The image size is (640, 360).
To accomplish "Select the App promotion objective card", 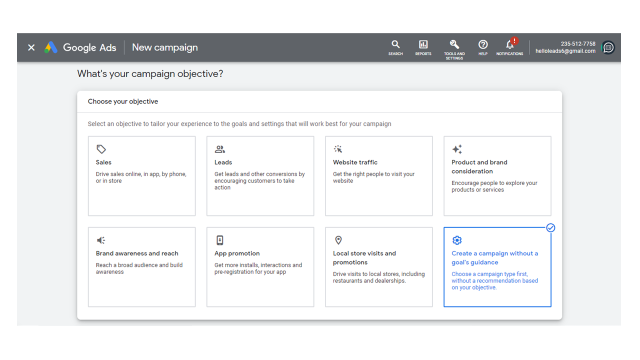I will (260, 267).
